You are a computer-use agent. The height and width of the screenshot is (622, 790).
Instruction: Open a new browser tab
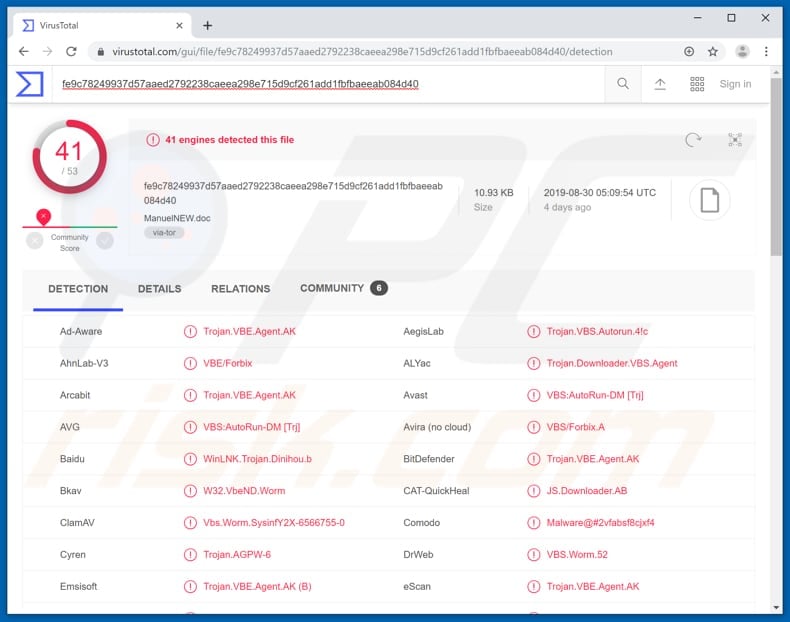[x=207, y=25]
